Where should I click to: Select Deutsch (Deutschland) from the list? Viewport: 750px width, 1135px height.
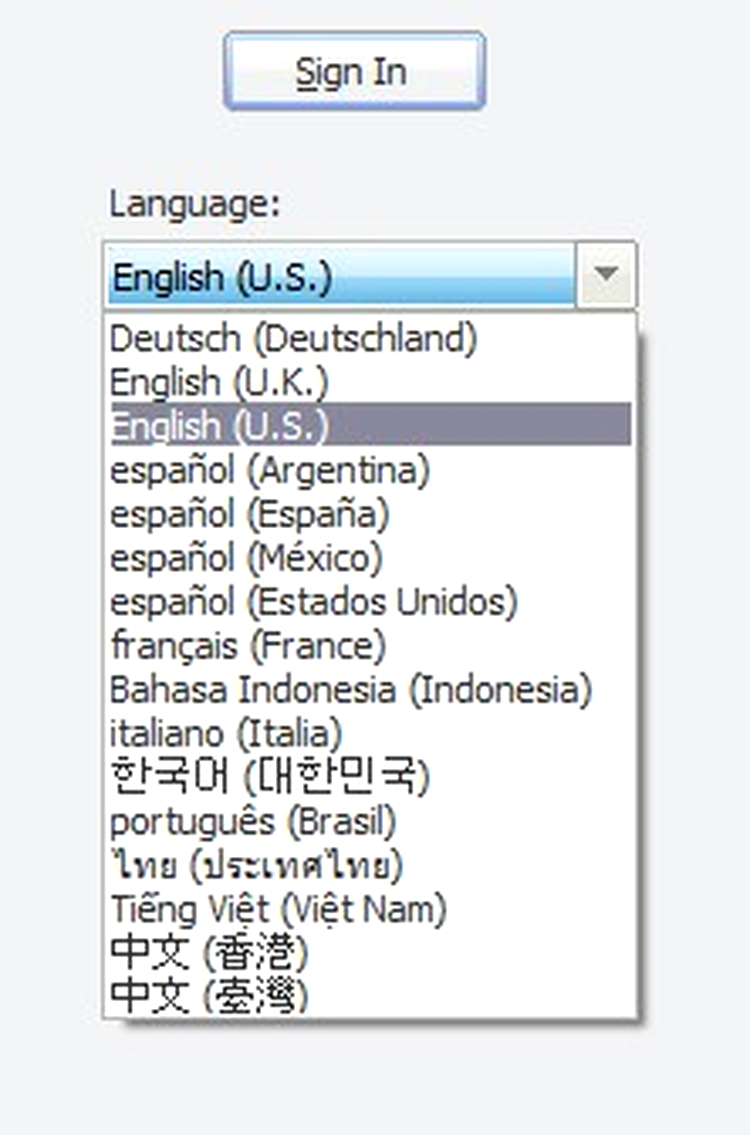pyautogui.click(x=370, y=337)
